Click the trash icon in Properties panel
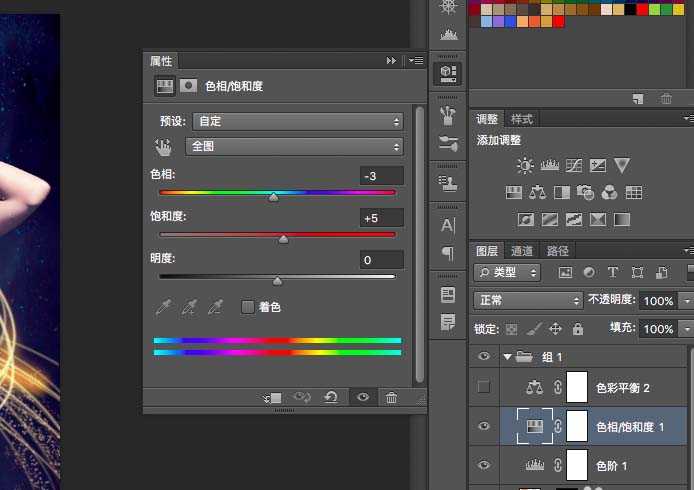The height and width of the screenshot is (490, 694). pos(391,398)
